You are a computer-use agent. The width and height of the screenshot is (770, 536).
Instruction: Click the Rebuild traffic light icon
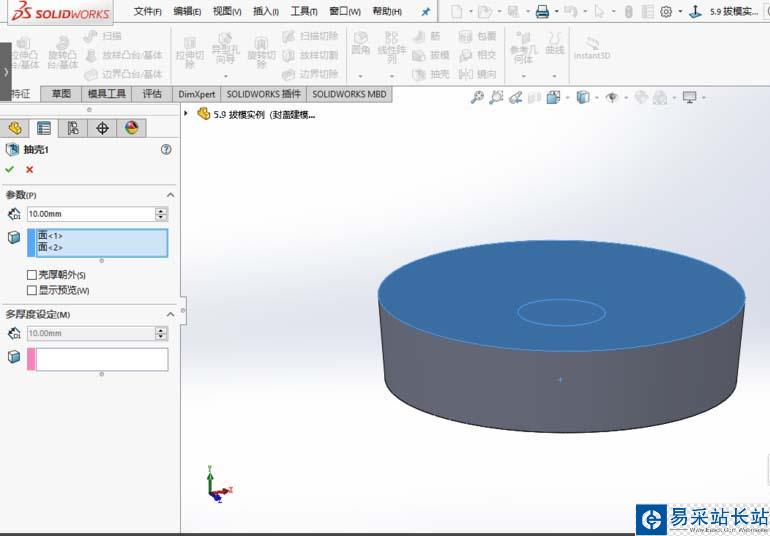pos(629,11)
